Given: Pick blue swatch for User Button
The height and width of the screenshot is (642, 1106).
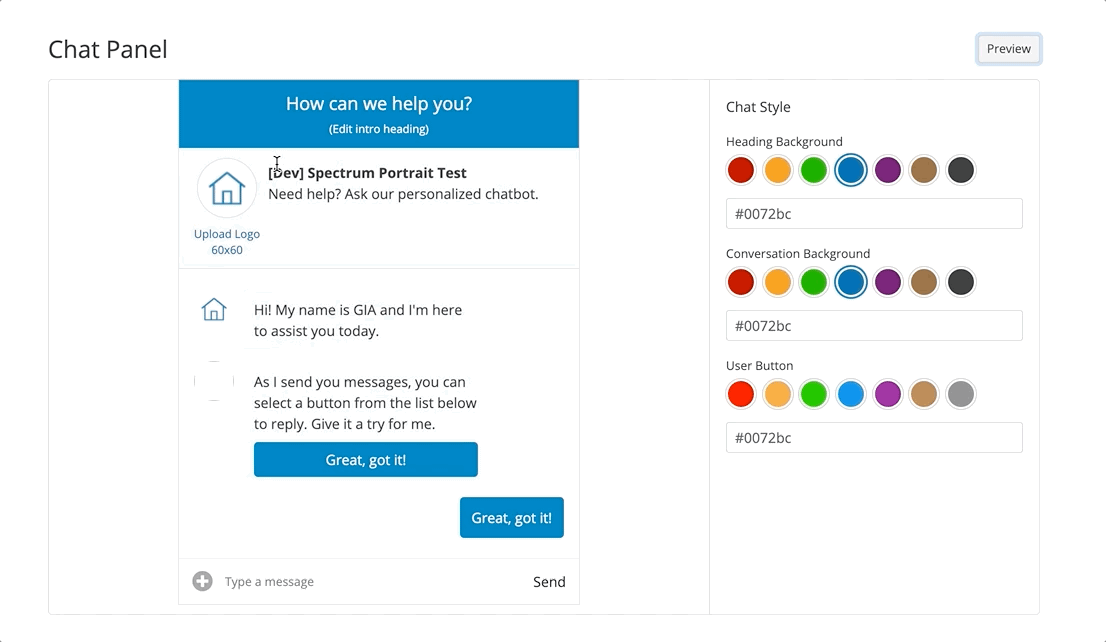Looking at the screenshot, I should pyautogui.click(x=851, y=394).
